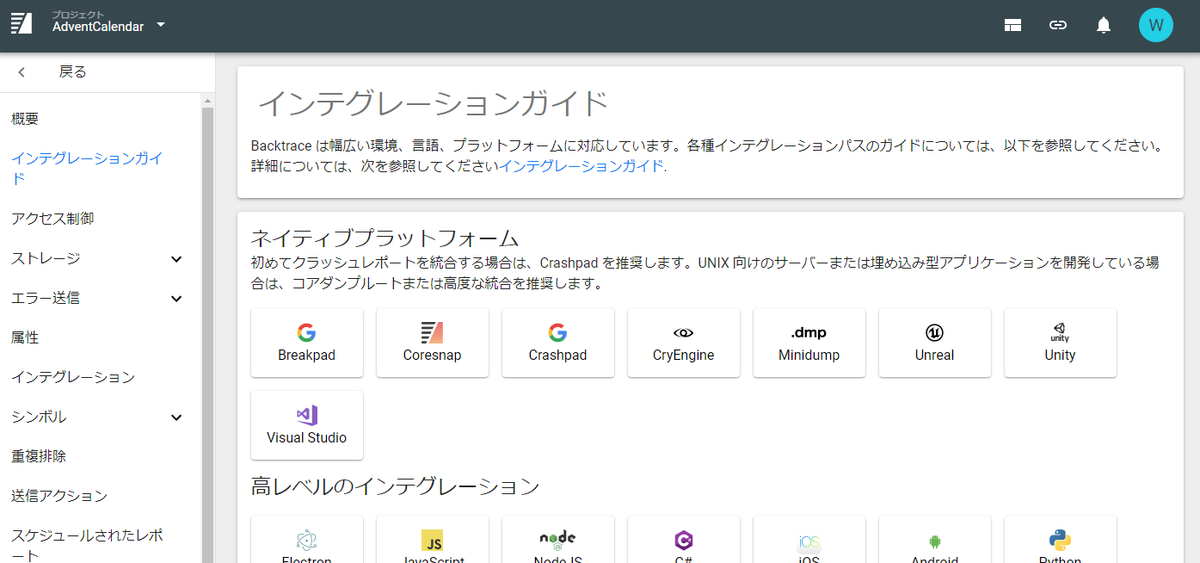Click the インテグレーションガイド page title
This screenshot has height=563, width=1200.
tap(433, 104)
